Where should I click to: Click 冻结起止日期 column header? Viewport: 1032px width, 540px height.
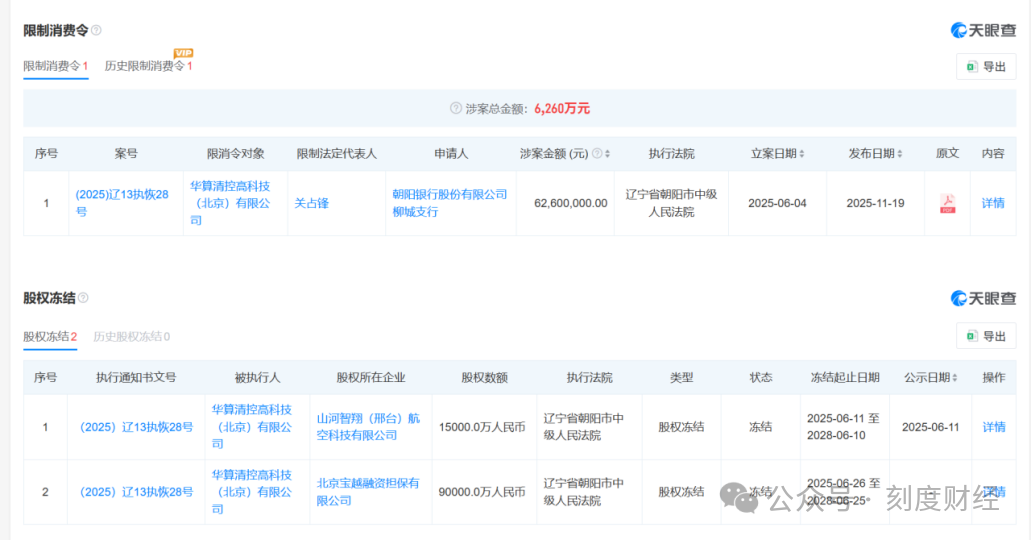click(x=845, y=377)
